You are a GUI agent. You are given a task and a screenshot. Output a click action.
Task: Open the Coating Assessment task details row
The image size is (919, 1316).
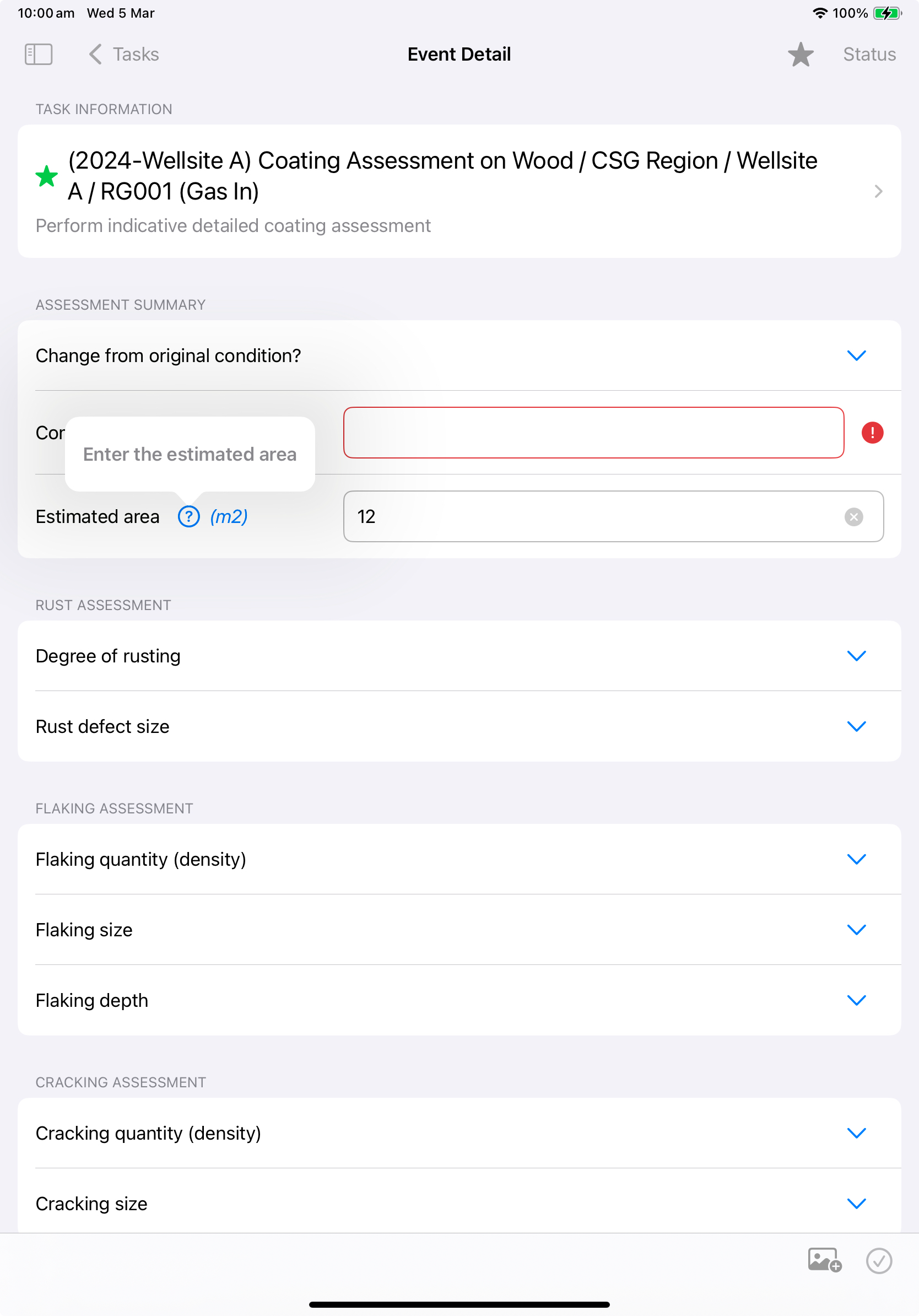pyautogui.click(x=459, y=191)
